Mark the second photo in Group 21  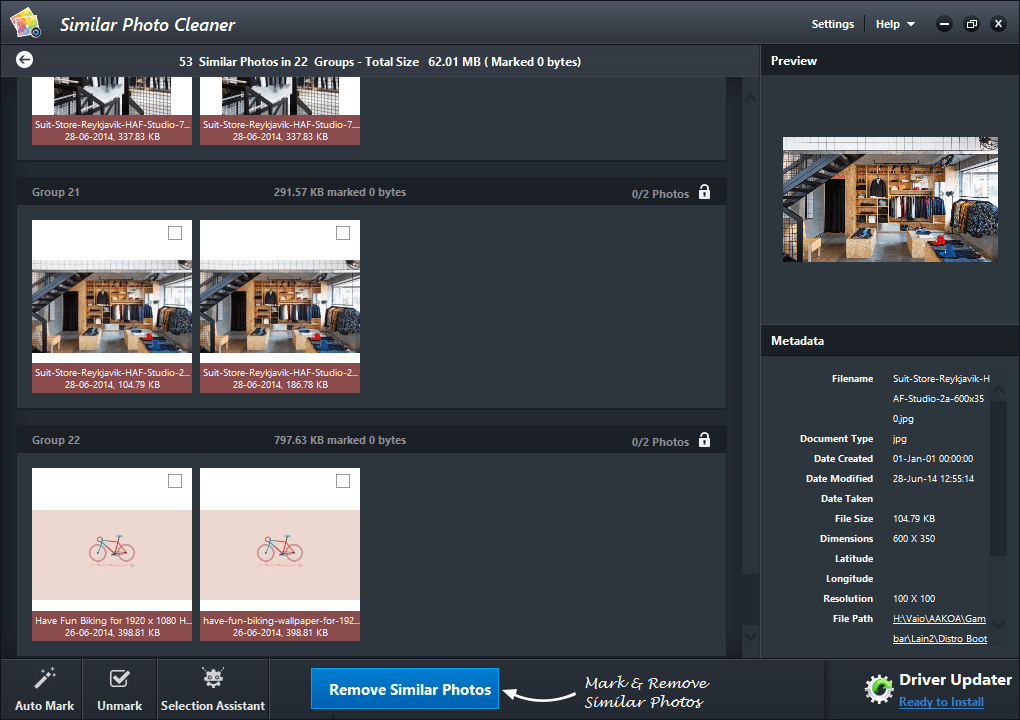[343, 233]
